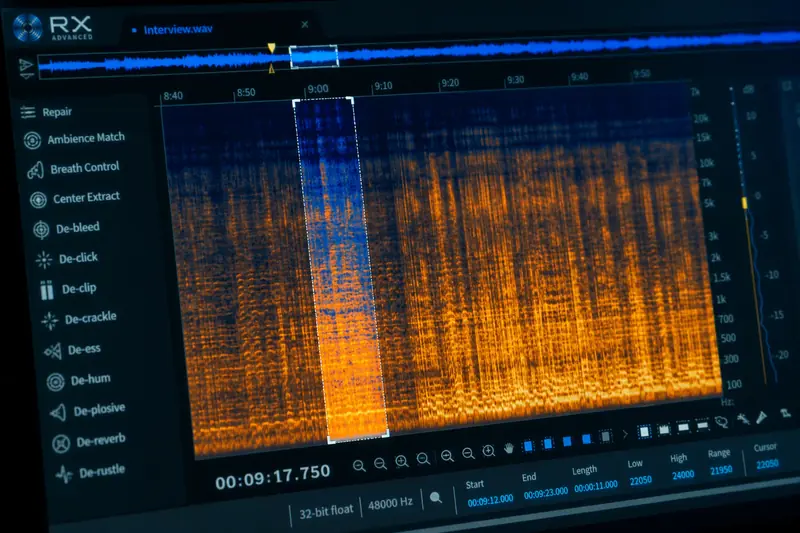
Task: Click the 9:20 mark on the time ruler
Action: point(450,83)
